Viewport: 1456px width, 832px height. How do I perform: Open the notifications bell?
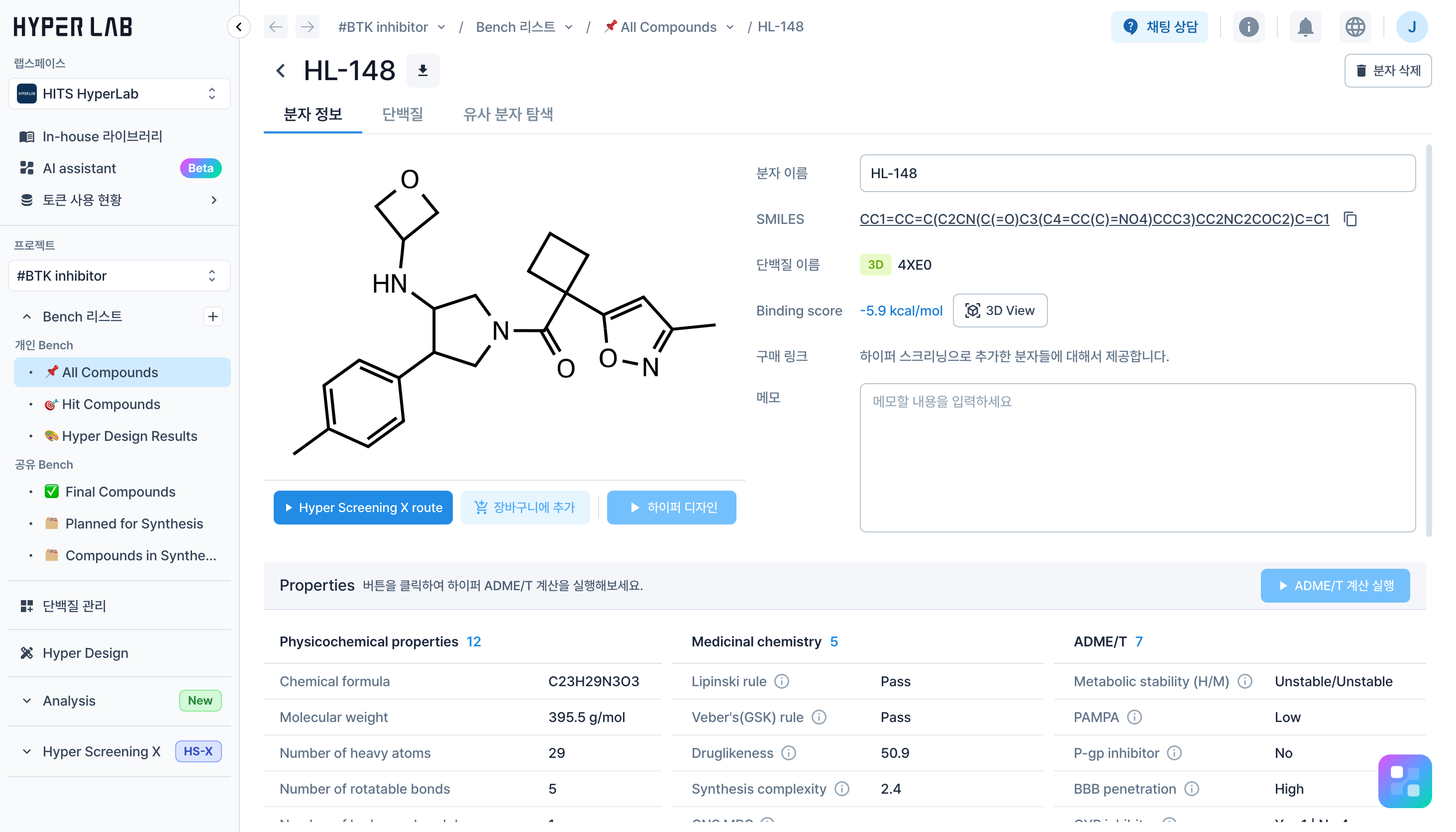(x=1305, y=27)
